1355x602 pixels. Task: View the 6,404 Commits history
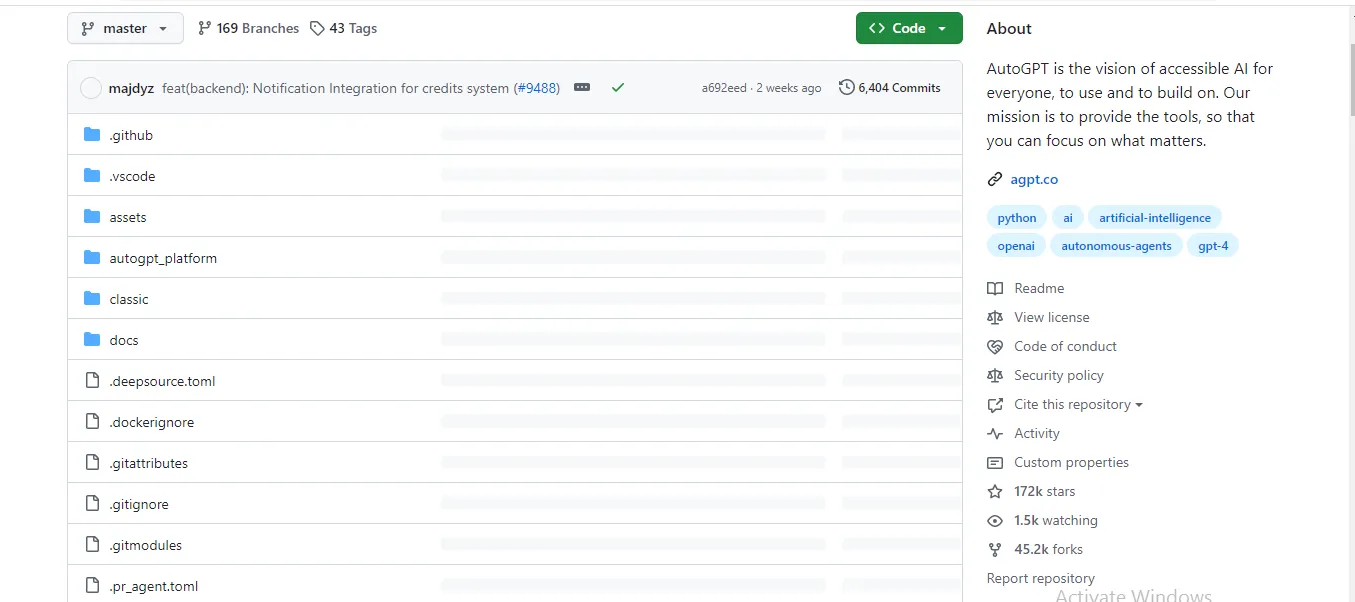click(890, 88)
